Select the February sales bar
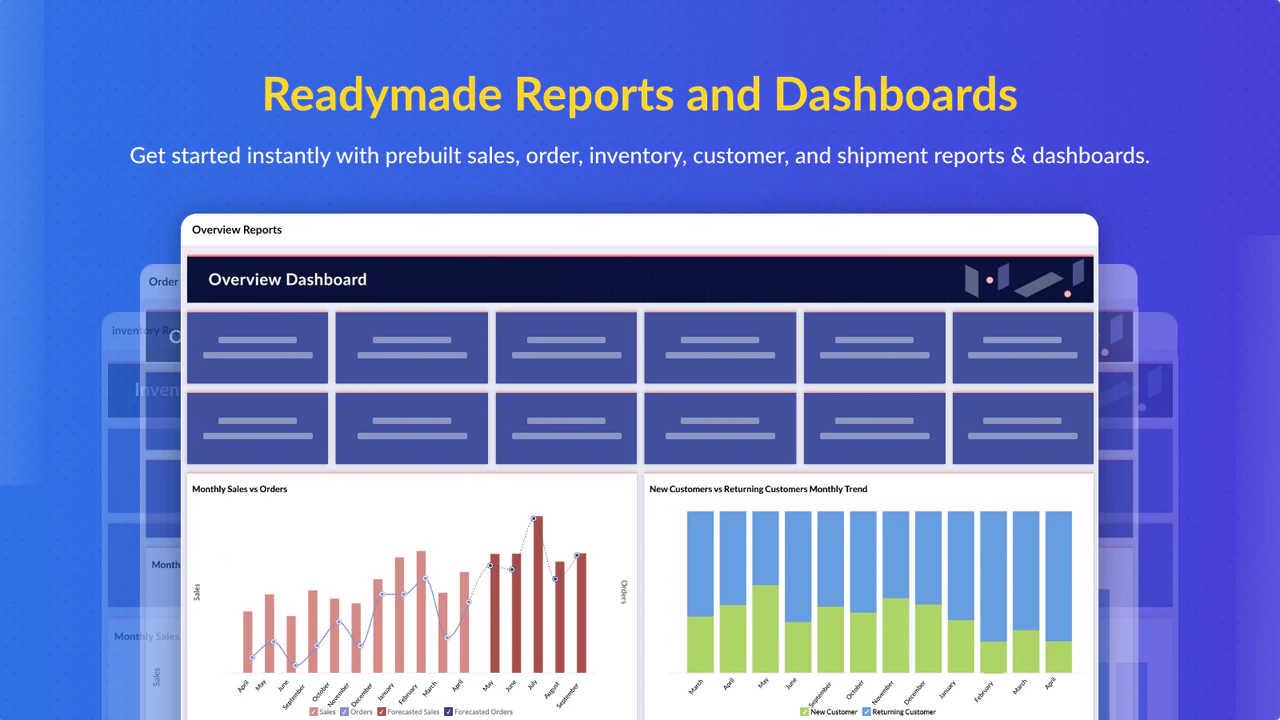This screenshot has height=720, width=1280. pos(421,611)
